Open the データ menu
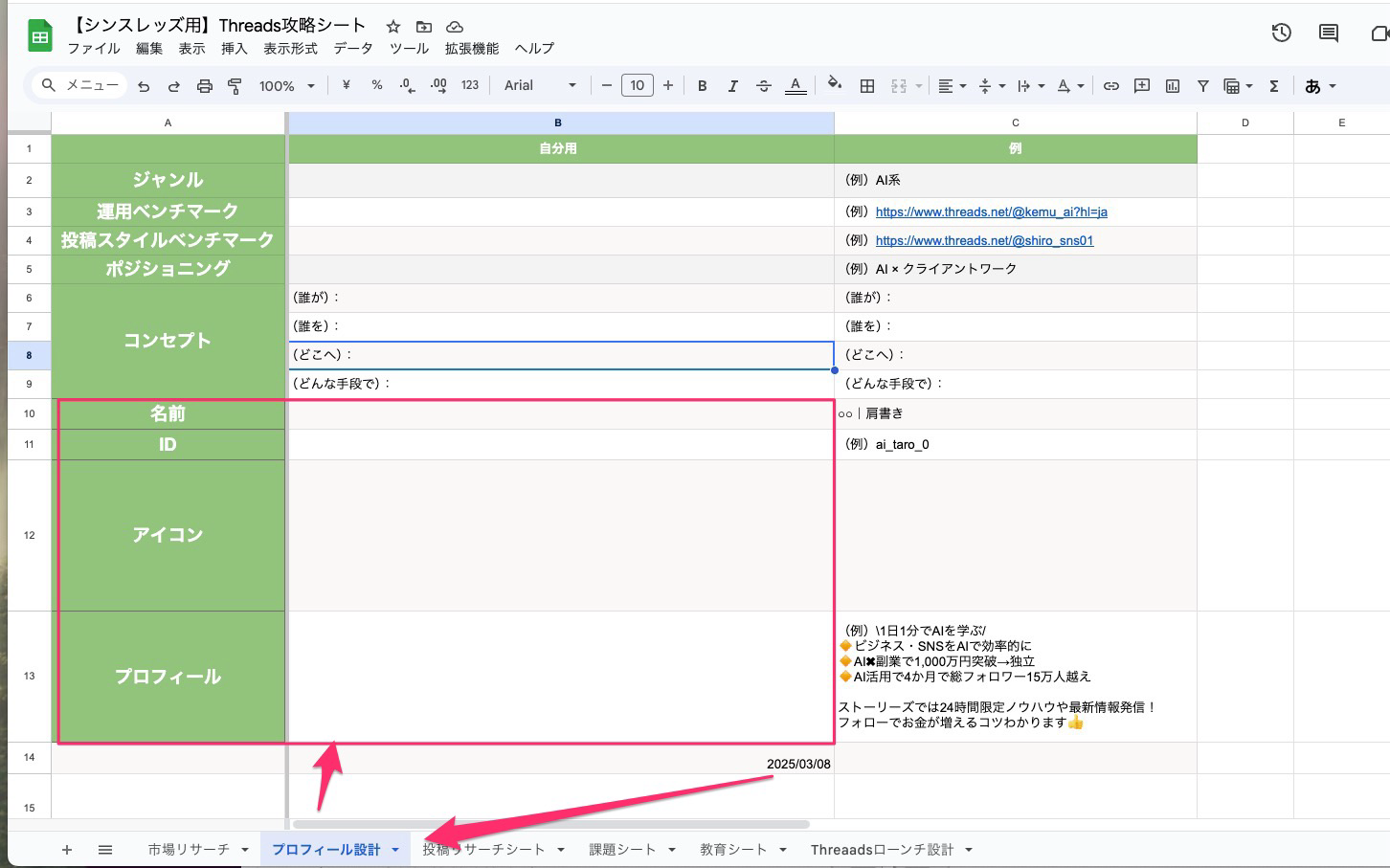This screenshot has width=1390, height=868. (x=353, y=49)
